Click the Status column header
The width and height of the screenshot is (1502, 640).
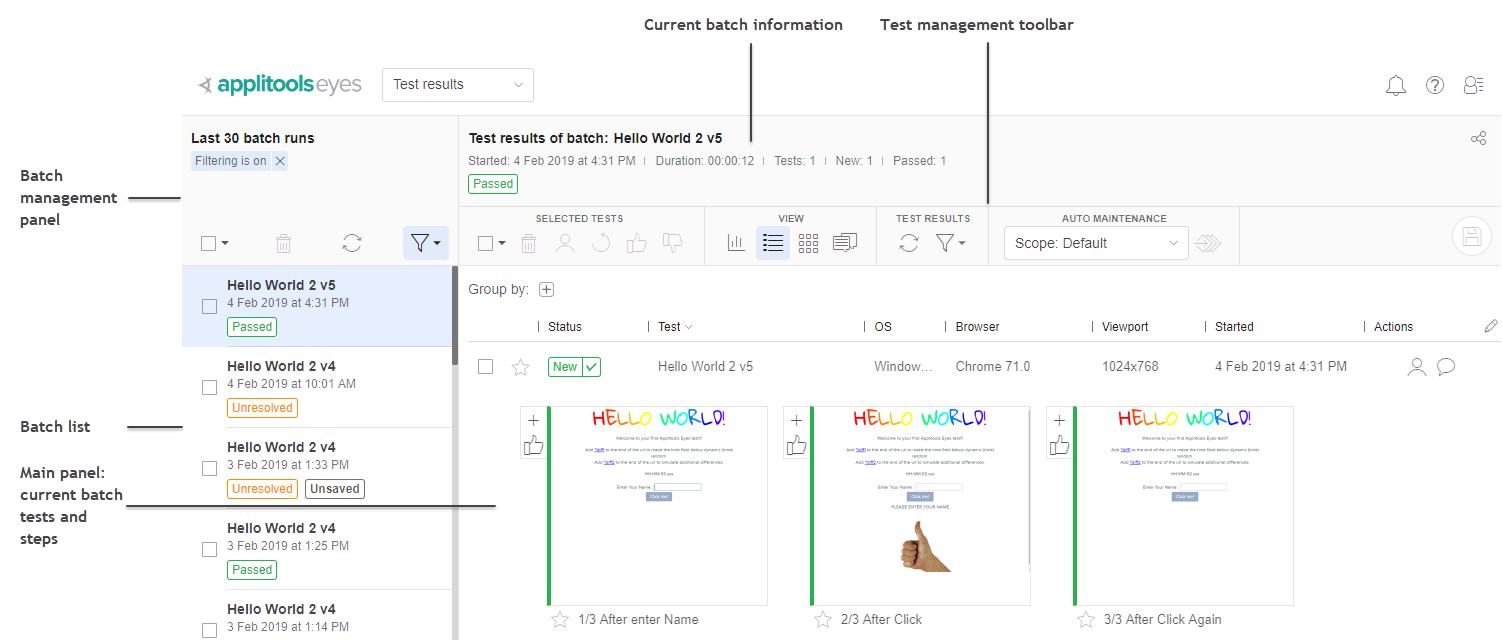coord(565,327)
